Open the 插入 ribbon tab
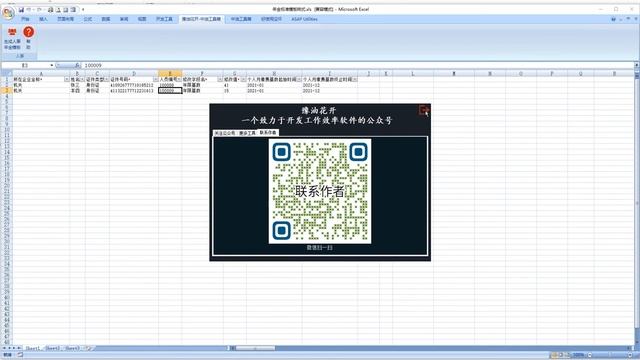640x360 pixels. click(x=43, y=19)
